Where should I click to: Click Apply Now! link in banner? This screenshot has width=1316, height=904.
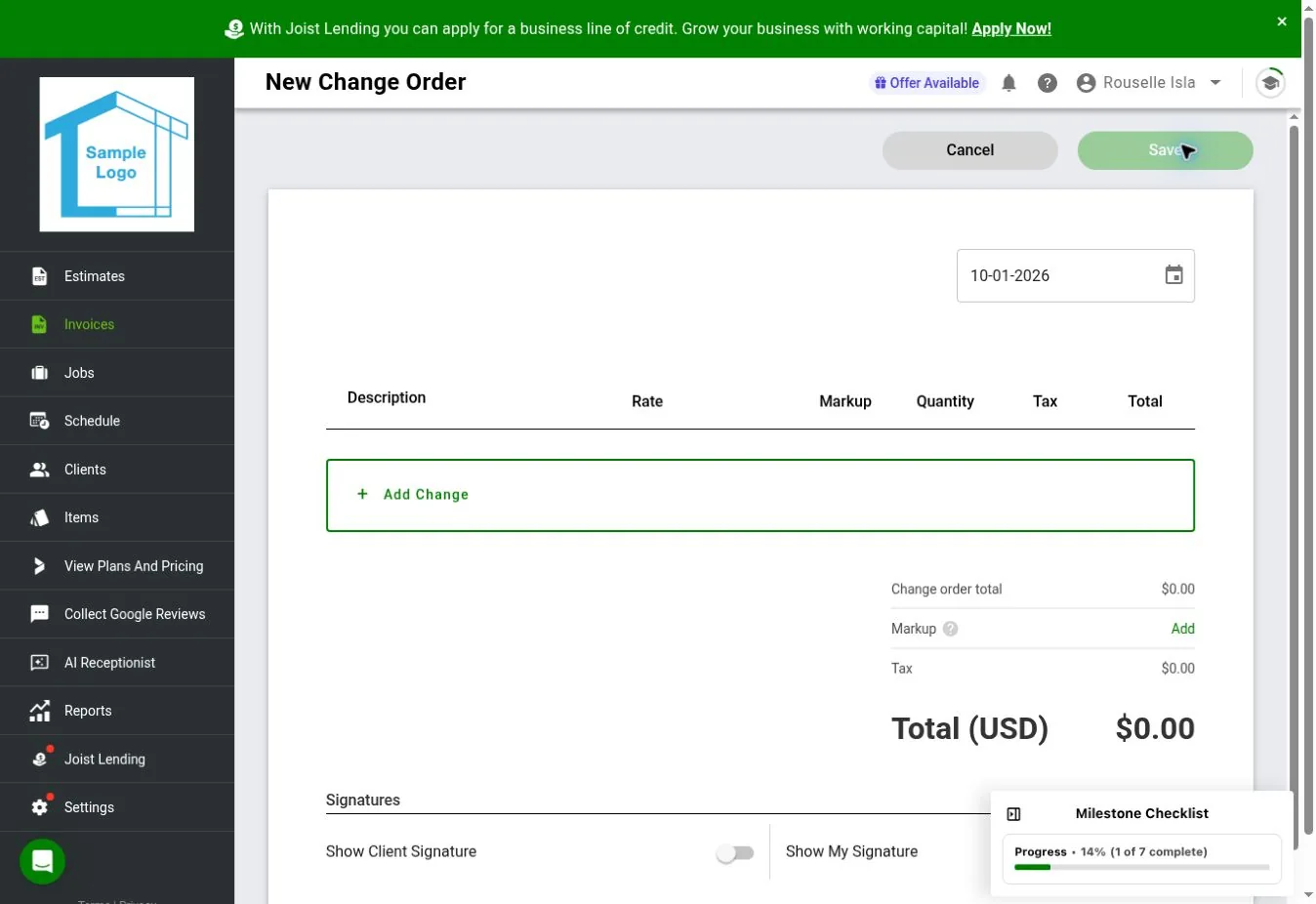click(1011, 29)
